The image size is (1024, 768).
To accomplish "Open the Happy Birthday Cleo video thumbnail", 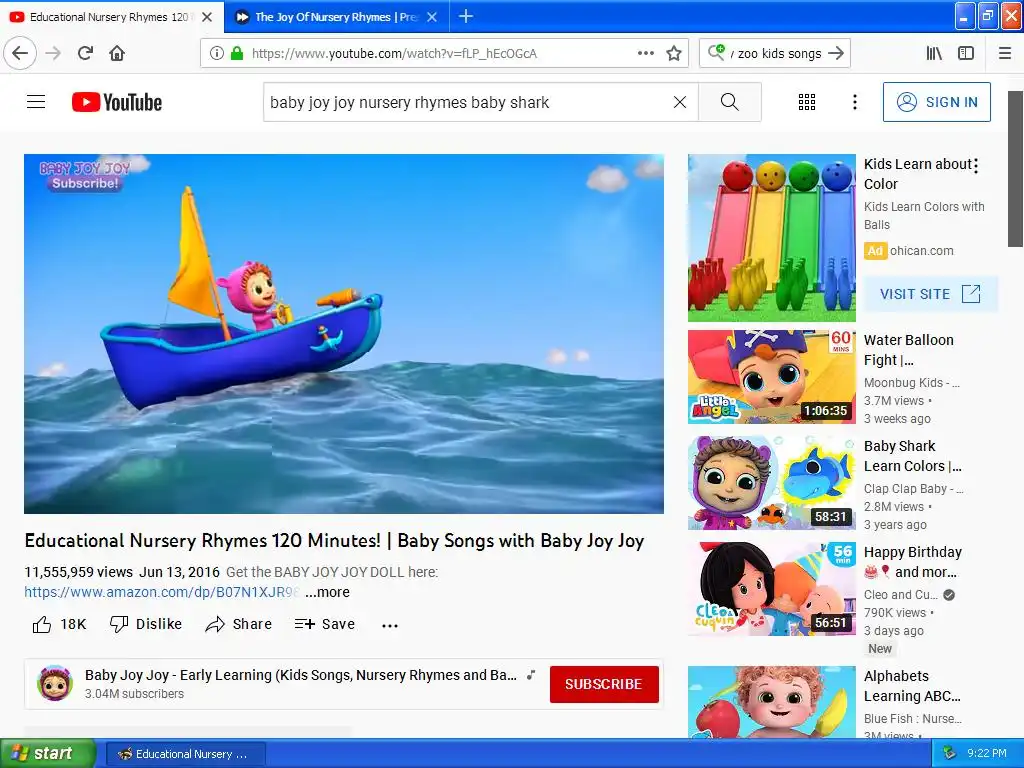I will 771,588.
